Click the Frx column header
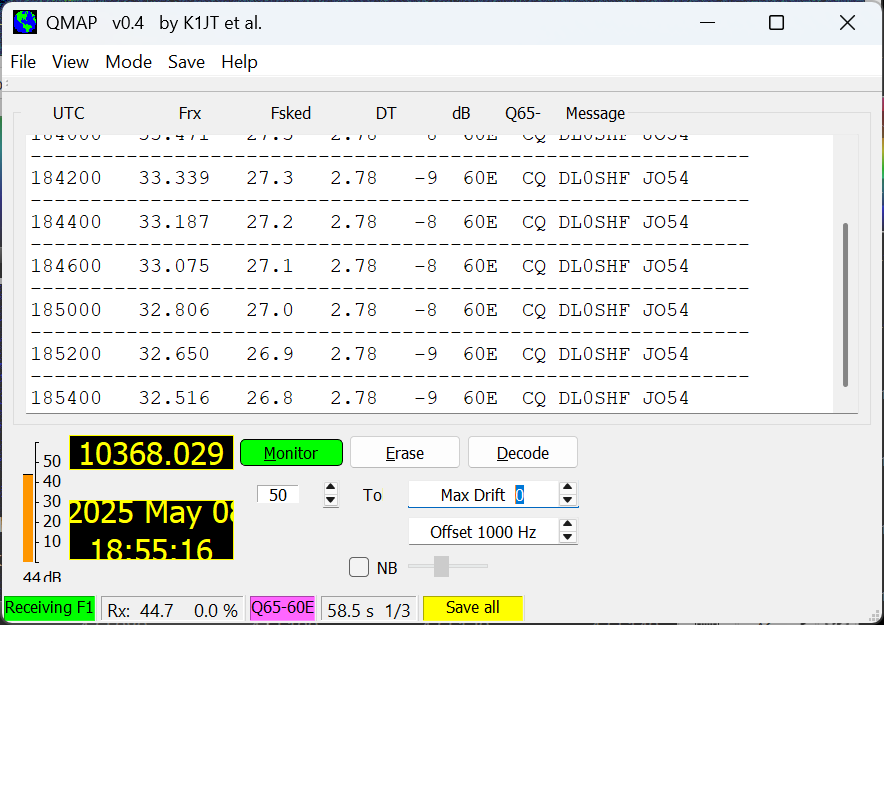The image size is (884, 797). 189,113
